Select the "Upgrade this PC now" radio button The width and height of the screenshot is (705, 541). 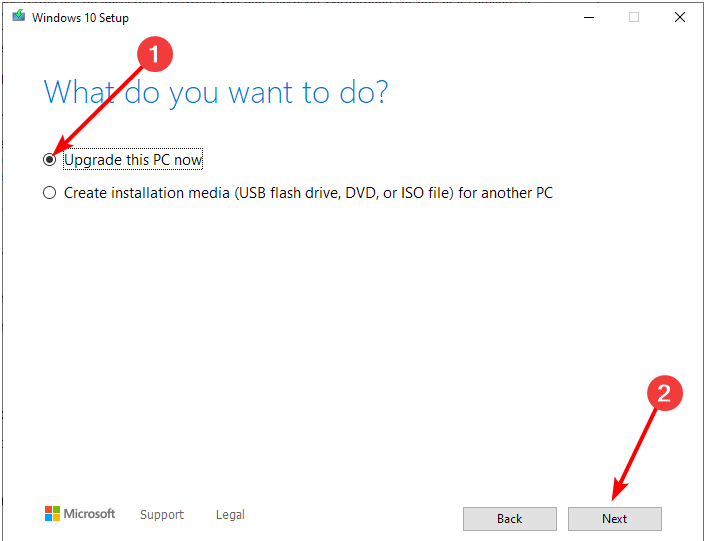(49, 160)
